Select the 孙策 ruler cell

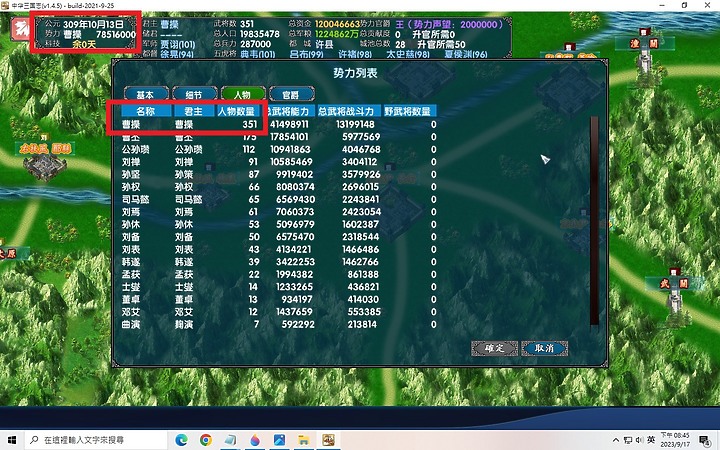[x=184, y=174]
